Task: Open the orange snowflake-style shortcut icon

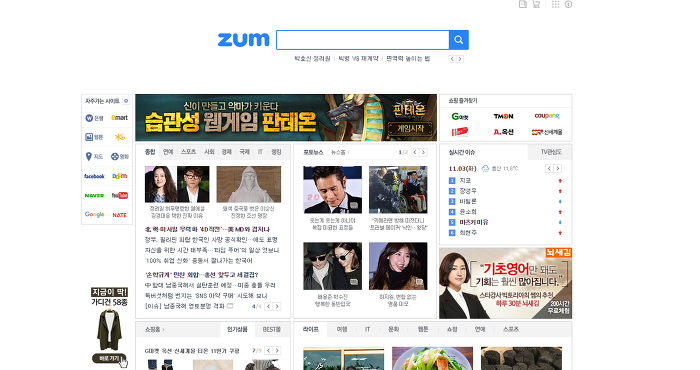Action: (119, 137)
